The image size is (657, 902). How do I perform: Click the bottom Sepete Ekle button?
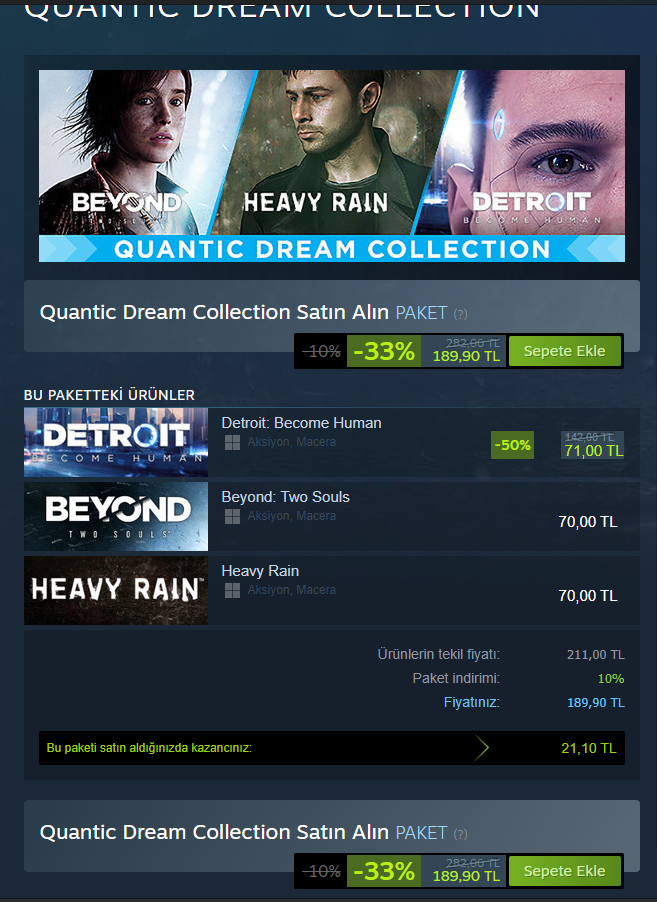564,871
